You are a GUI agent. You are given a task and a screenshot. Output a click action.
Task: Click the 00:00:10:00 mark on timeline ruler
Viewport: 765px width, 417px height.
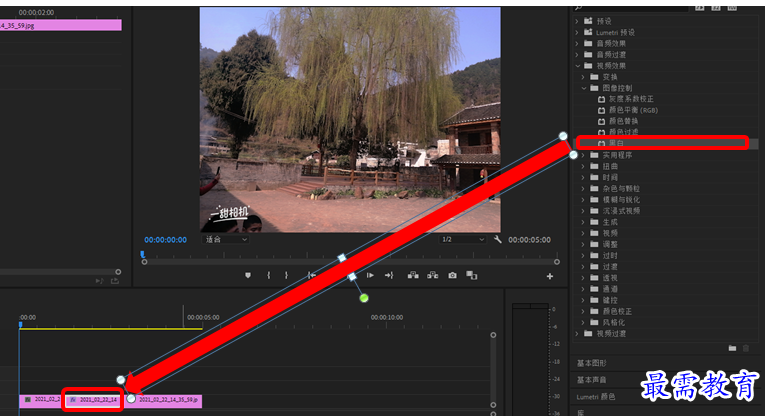click(386, 318)
